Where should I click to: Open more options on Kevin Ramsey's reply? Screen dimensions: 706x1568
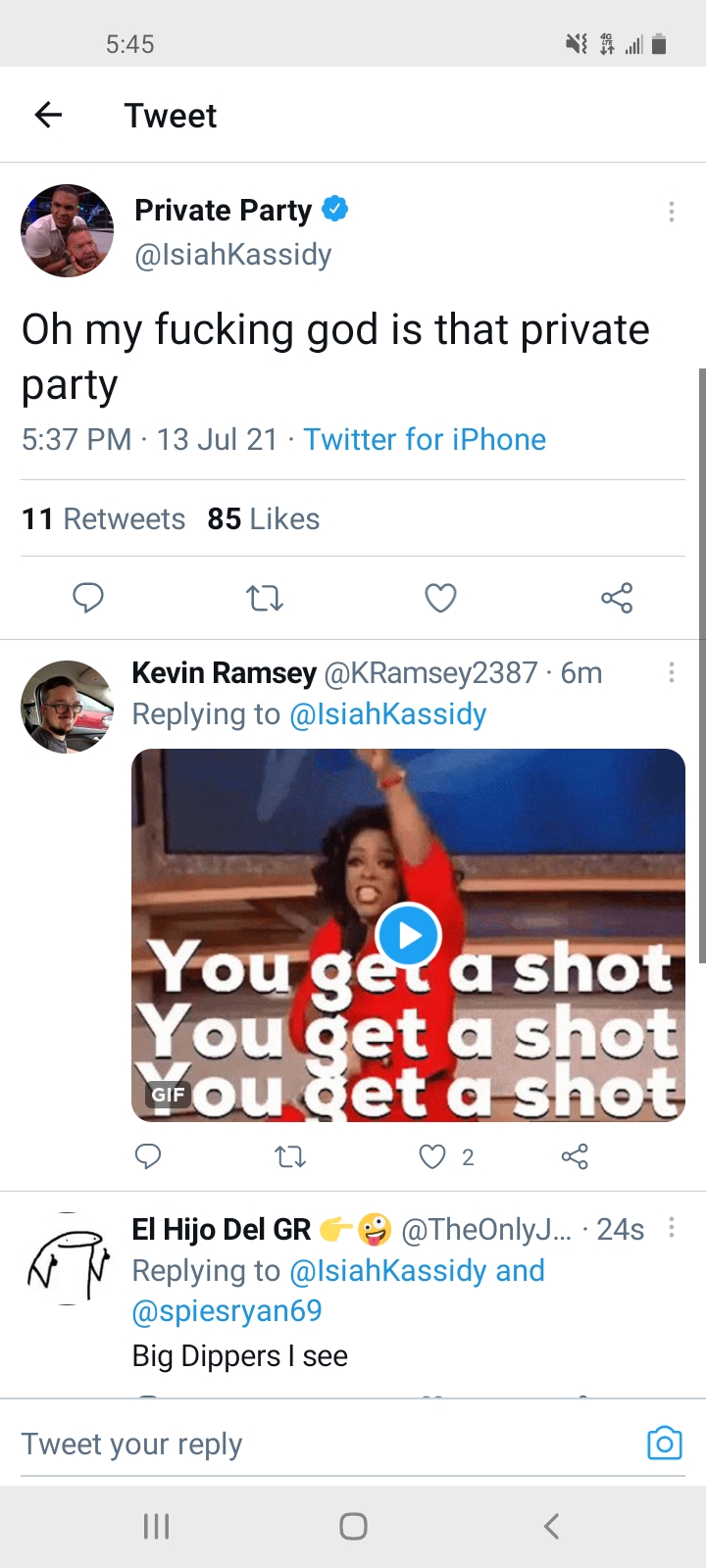pyautogui.click(x=671, y=672)
